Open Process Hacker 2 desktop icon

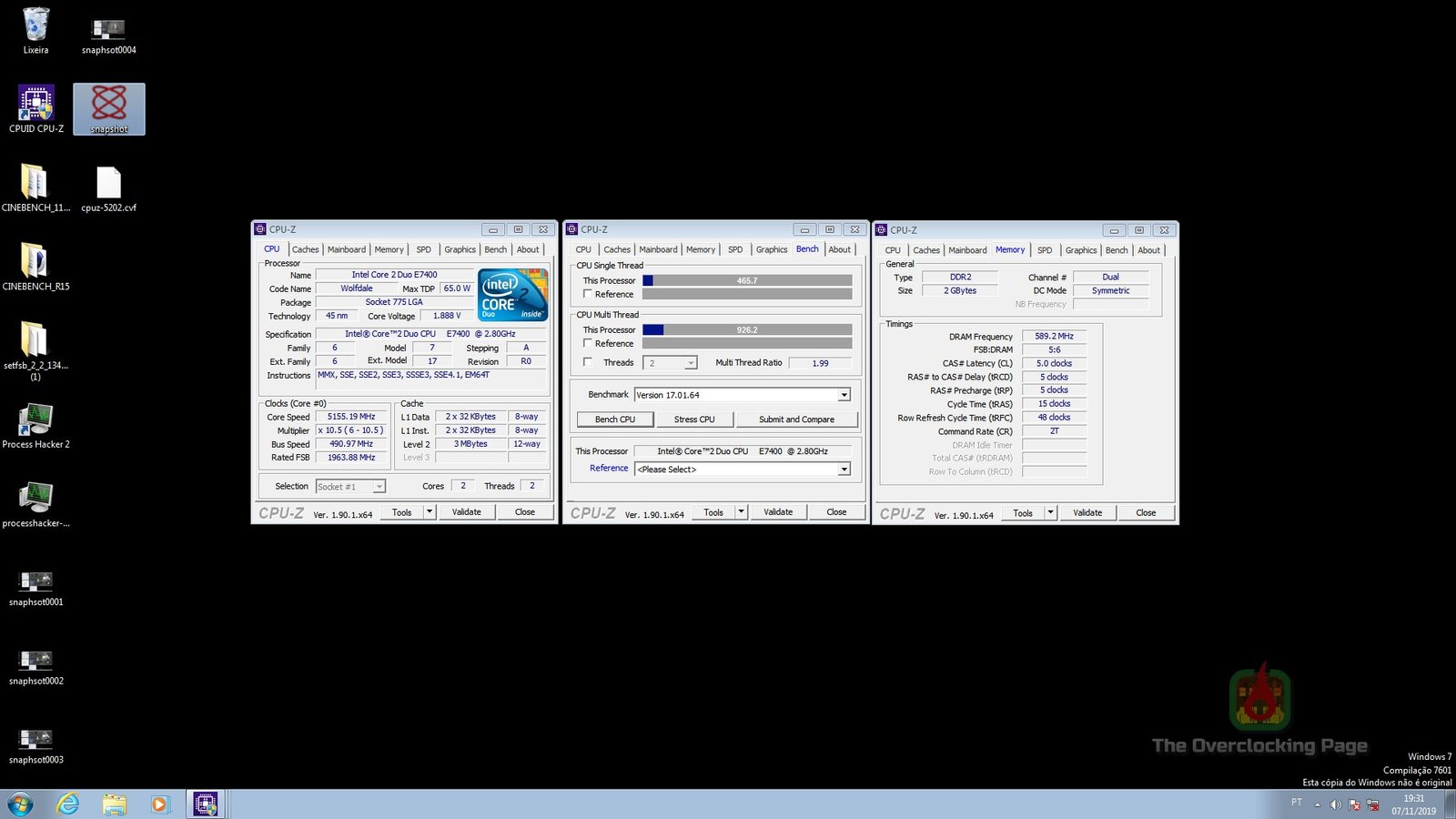(35, 421)
